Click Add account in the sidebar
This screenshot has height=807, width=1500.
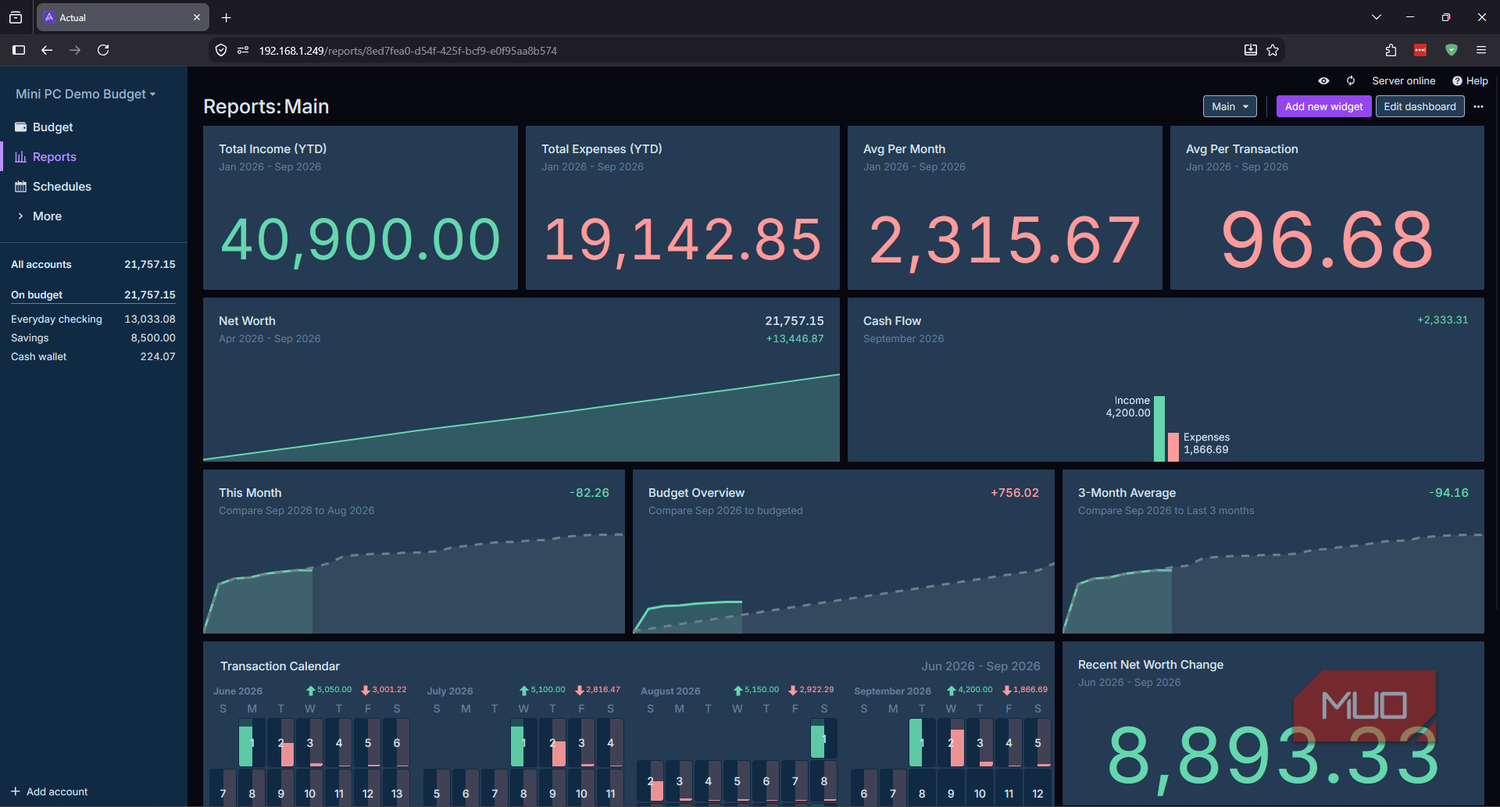click(x=49, y=792)
